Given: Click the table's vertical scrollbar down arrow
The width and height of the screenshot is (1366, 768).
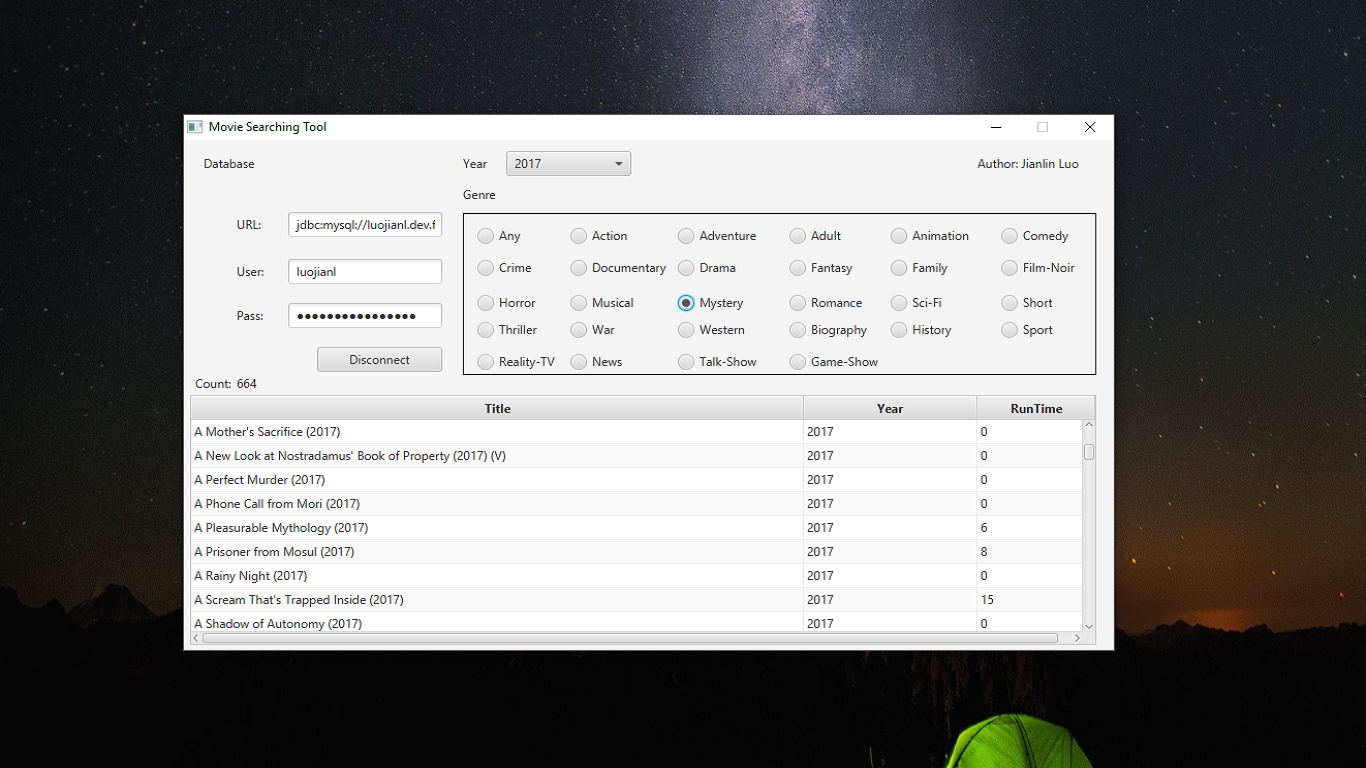Looking at the screenshot, I should [x=1089, y=626].
